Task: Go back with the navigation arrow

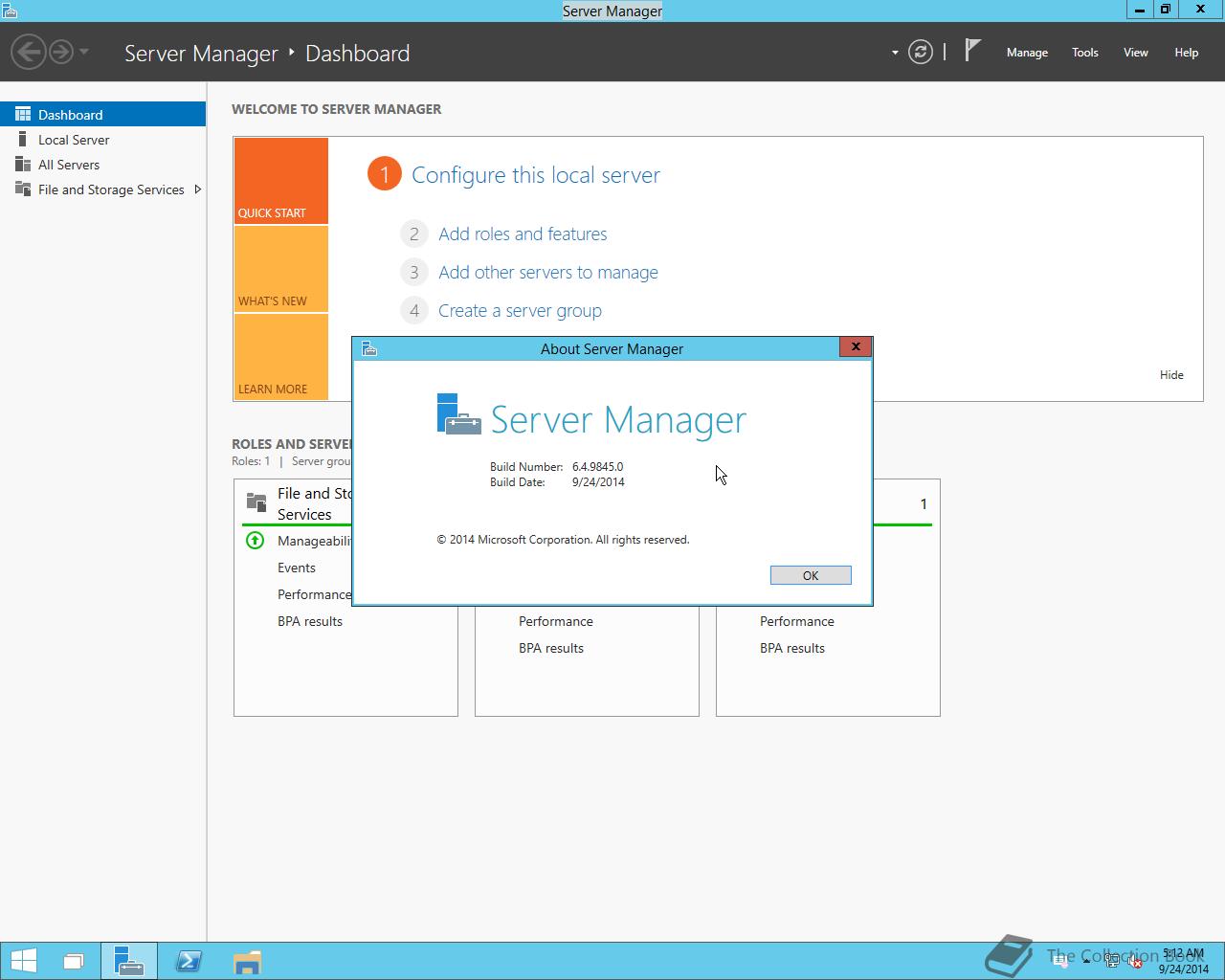Action: tap(29, 52)
